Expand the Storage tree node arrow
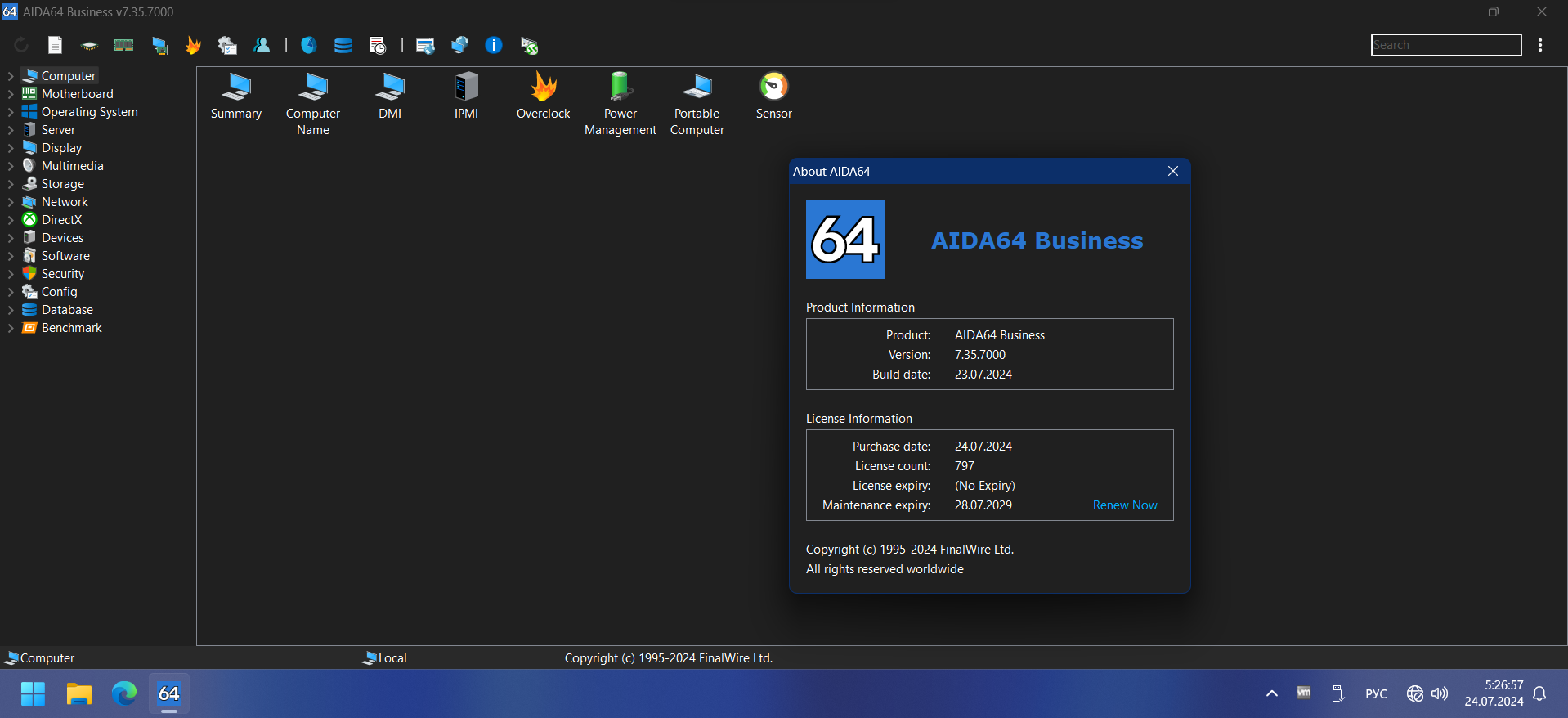This screenshot has width=1568, height=718. (11, 184)
